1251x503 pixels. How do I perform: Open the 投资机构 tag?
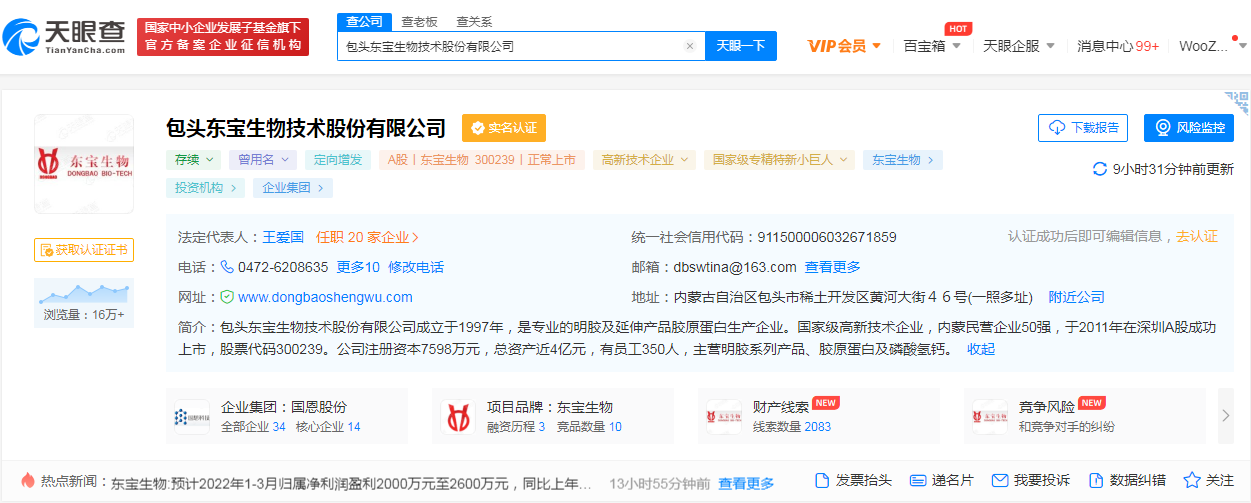pos(206,188)
